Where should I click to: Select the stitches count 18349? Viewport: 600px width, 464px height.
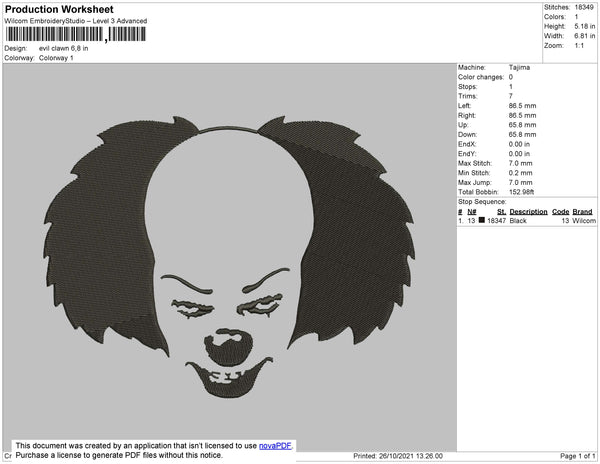coord(584,7)
